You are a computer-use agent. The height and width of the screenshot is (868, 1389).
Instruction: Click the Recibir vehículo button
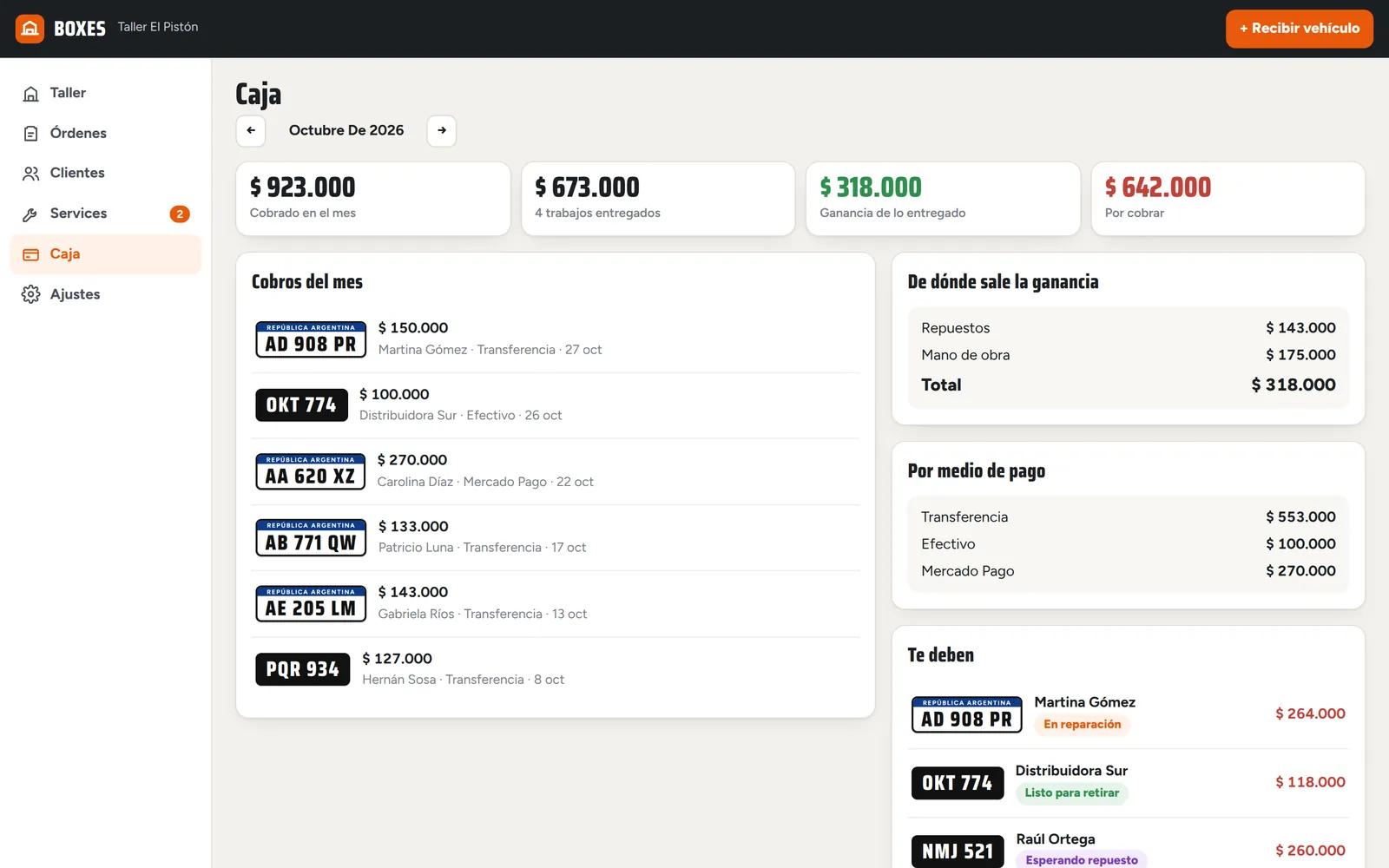tap(1300, 29)
